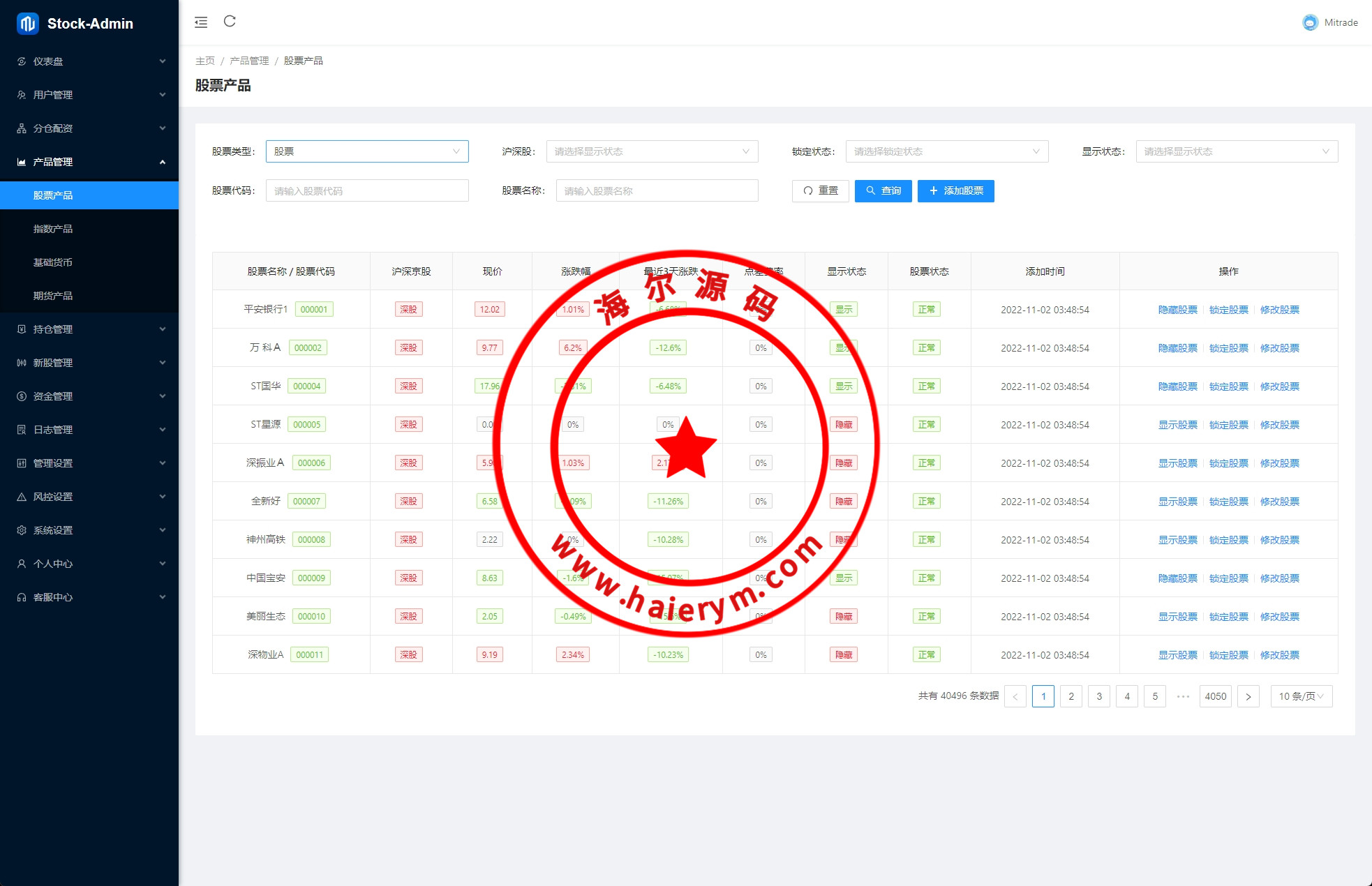Click the Mitrade user avatar icon
The image size is (1372, 886).
coord(1310,22)
